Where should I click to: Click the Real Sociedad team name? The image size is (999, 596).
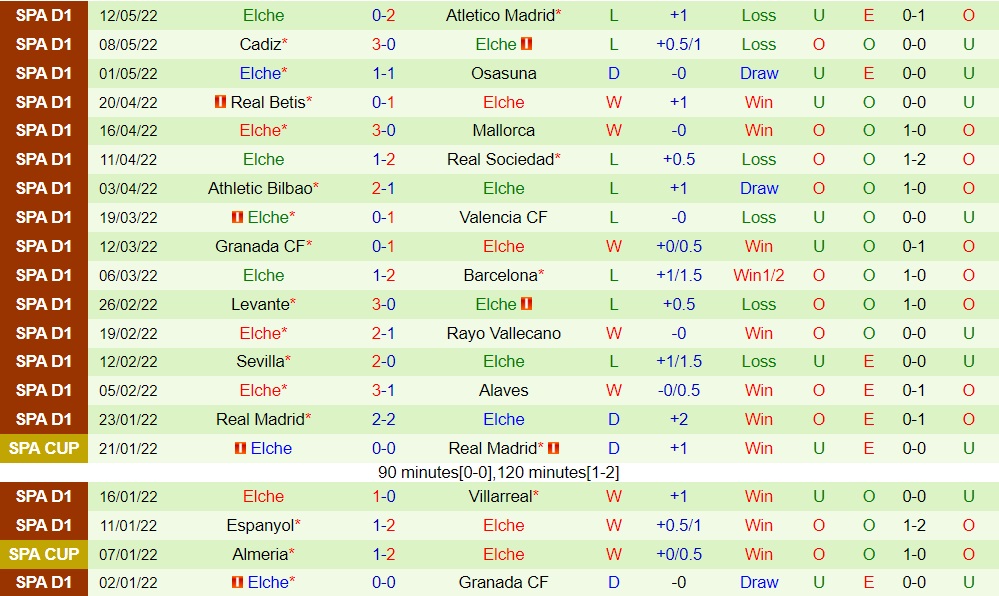[500, 159]
